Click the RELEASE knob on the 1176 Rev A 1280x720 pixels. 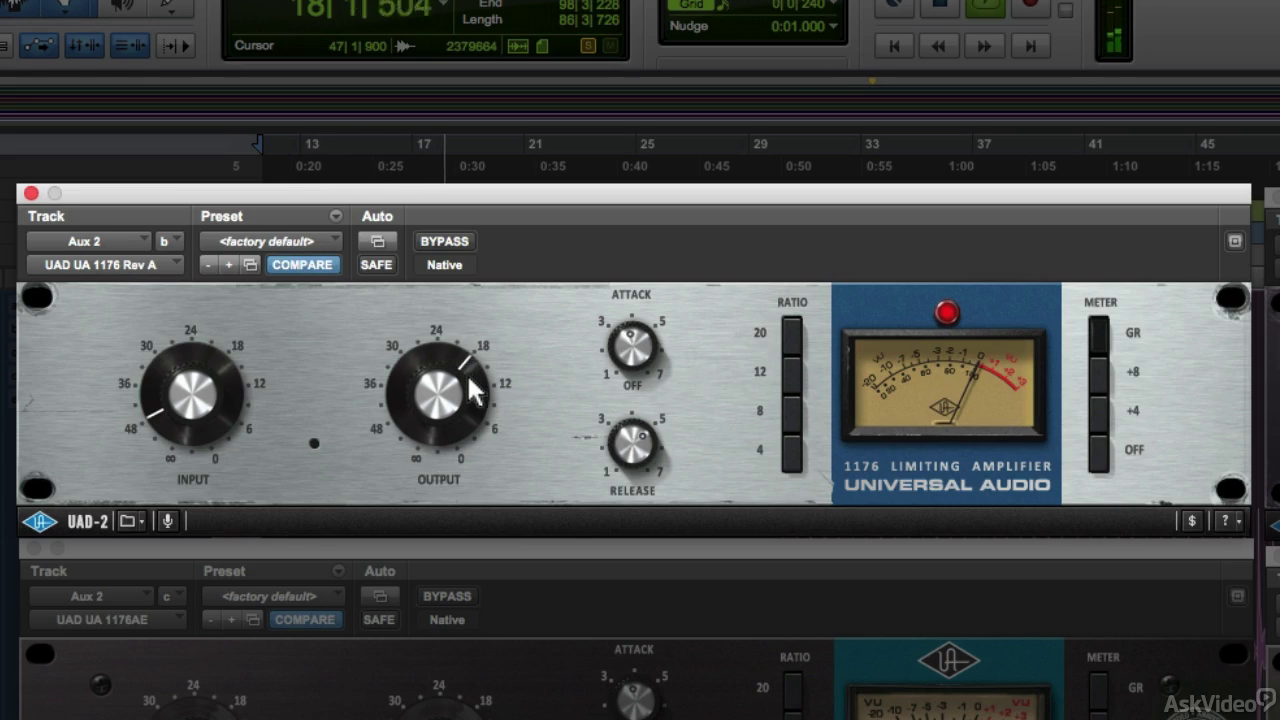631,443
